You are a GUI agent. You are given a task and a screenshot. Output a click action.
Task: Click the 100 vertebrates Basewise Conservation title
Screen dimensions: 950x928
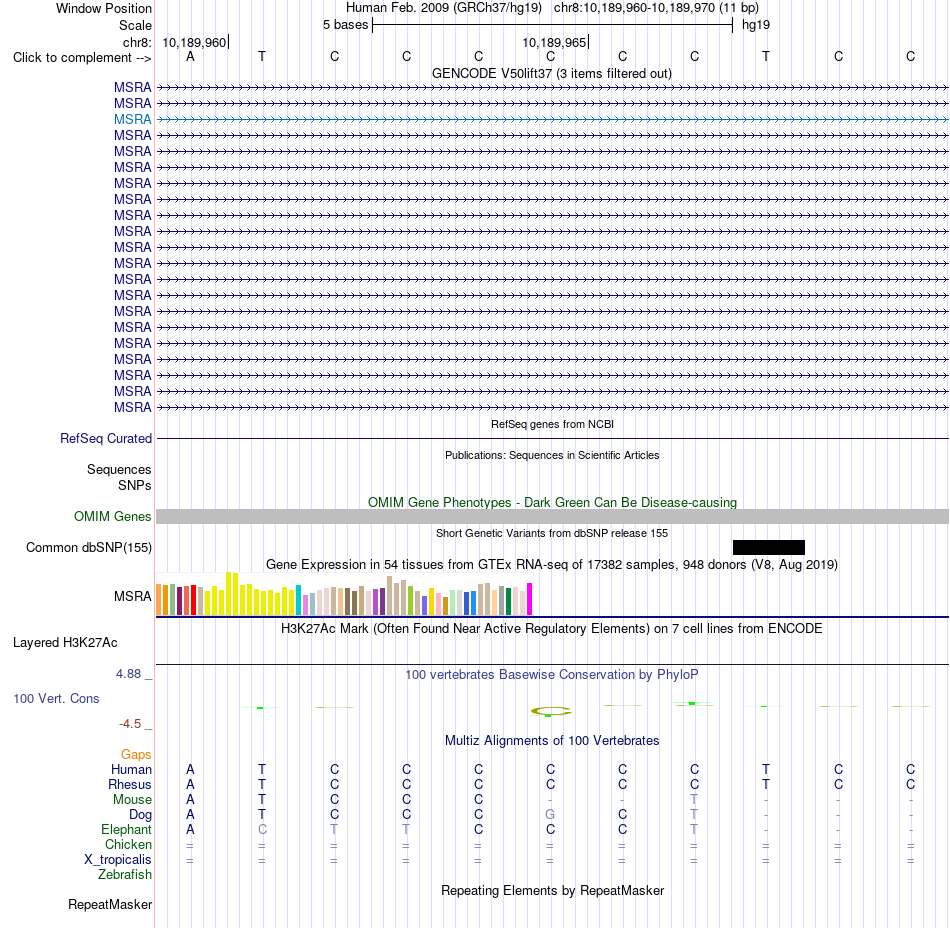coord(551,674)
